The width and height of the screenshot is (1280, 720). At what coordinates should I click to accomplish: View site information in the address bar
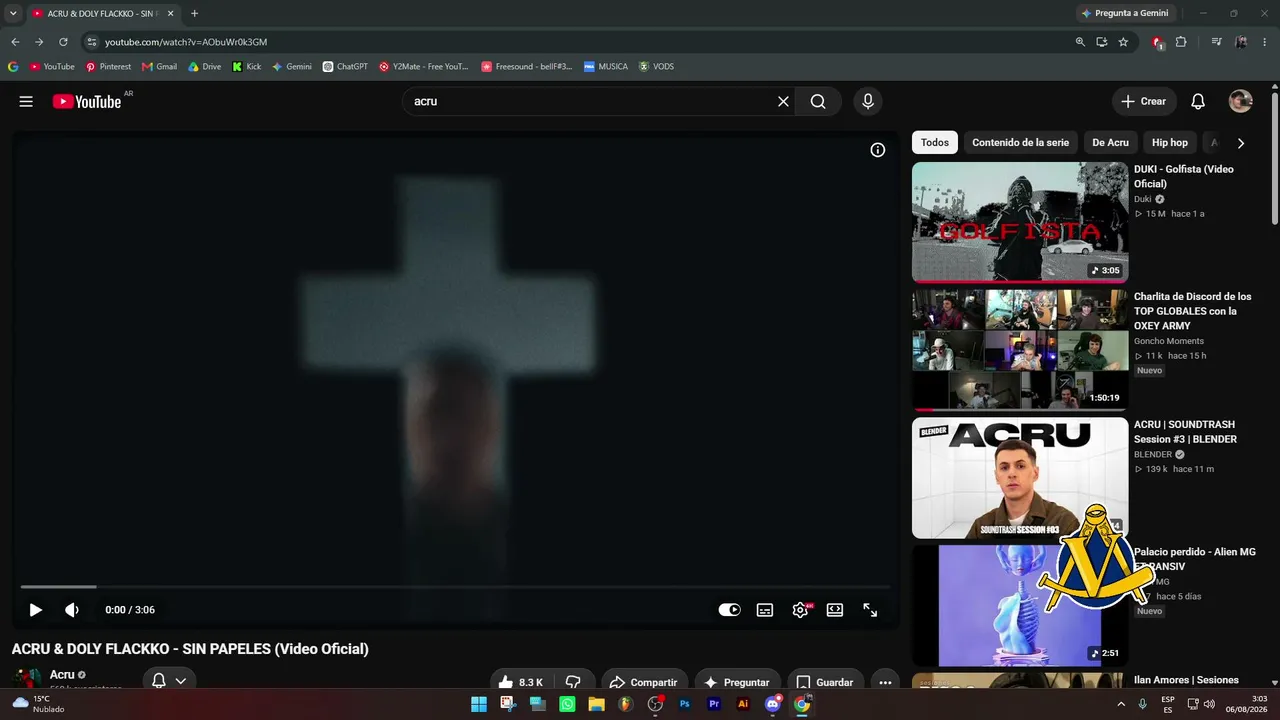92,42
